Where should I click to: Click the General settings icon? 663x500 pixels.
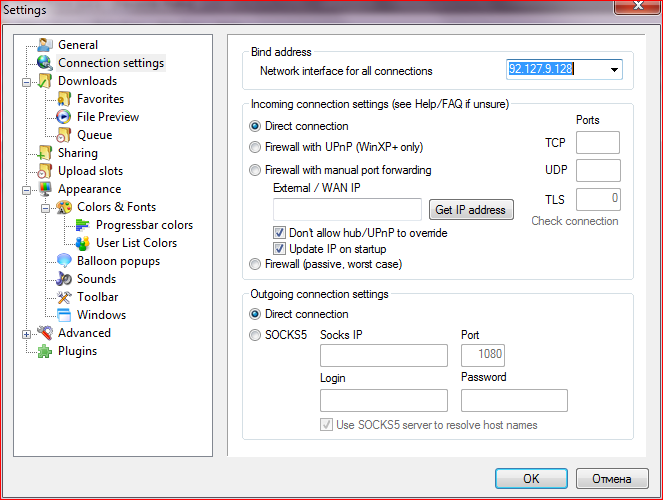click(44, 45)
